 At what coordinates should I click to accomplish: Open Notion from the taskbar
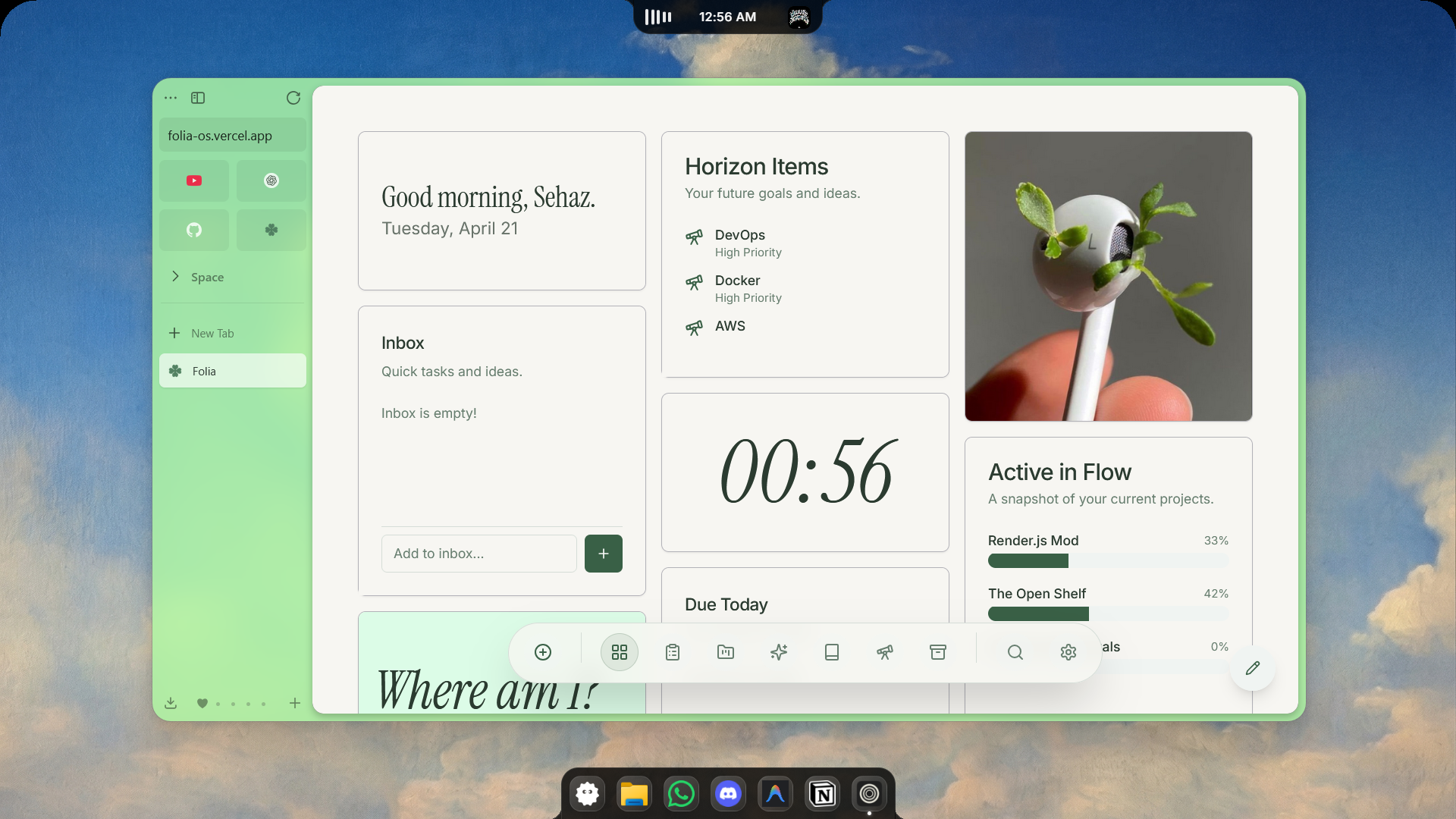click(822, 794)
